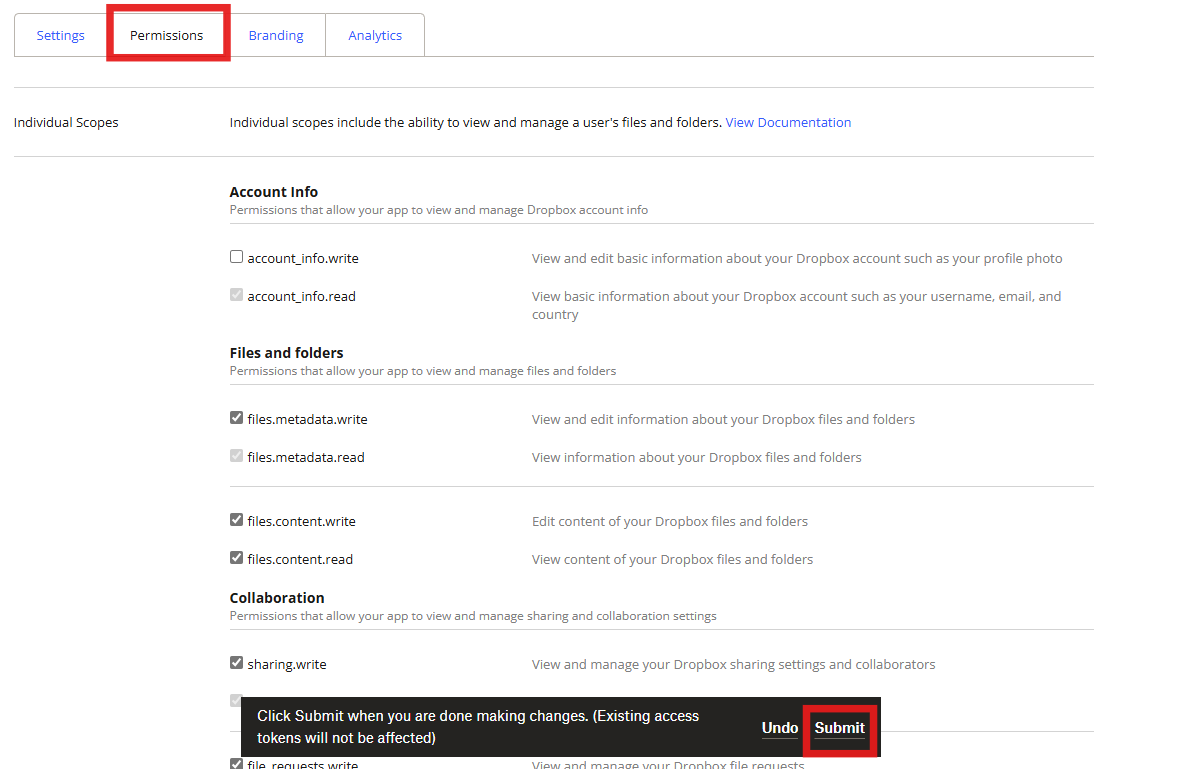Click the account_info.read checkbox
The height and width of the screenshot is (769, 1179).
pyautogui.click(x=236, y=294)
